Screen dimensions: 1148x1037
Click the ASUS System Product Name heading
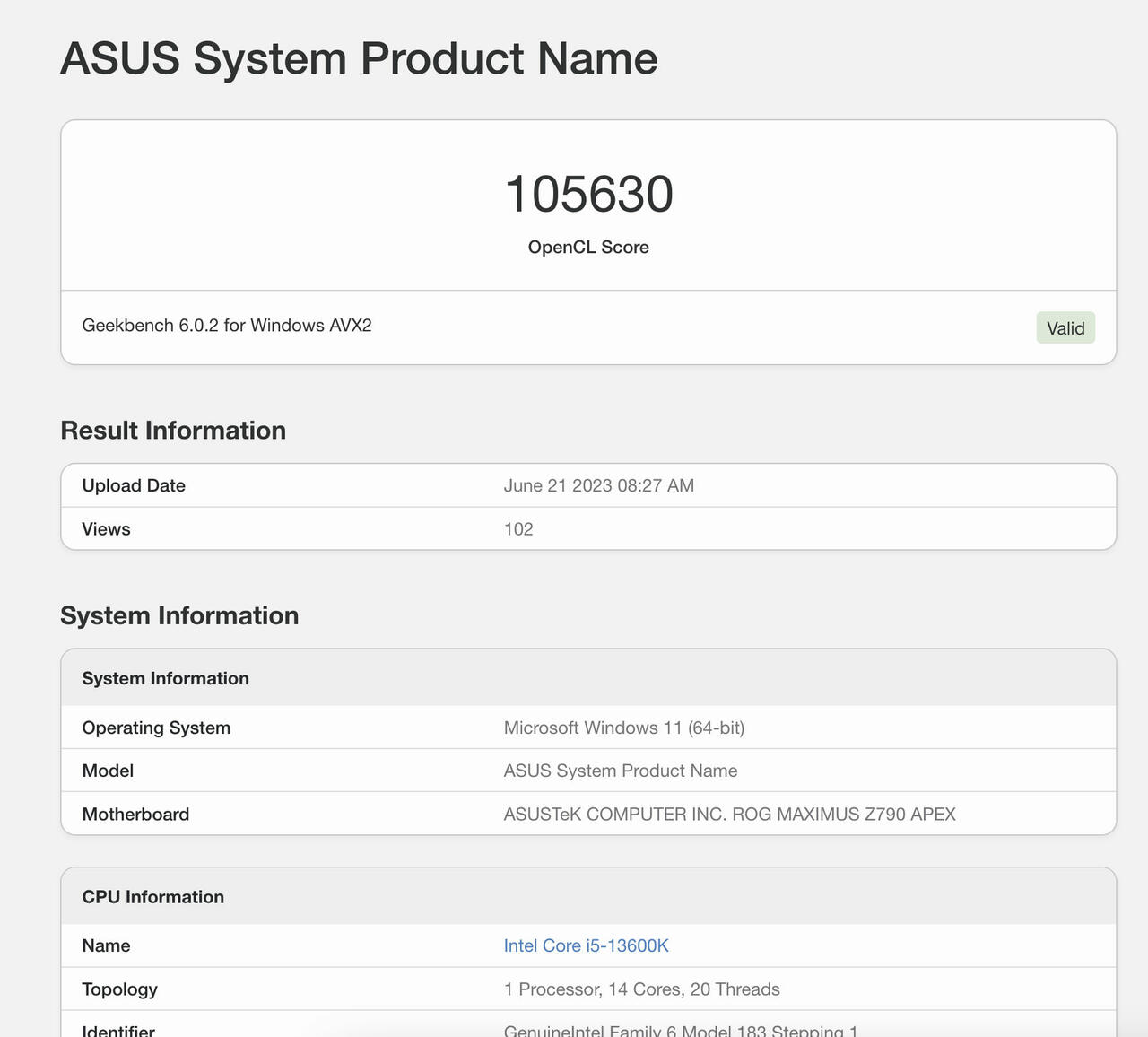pyautogui.click(x=359, y=58)
